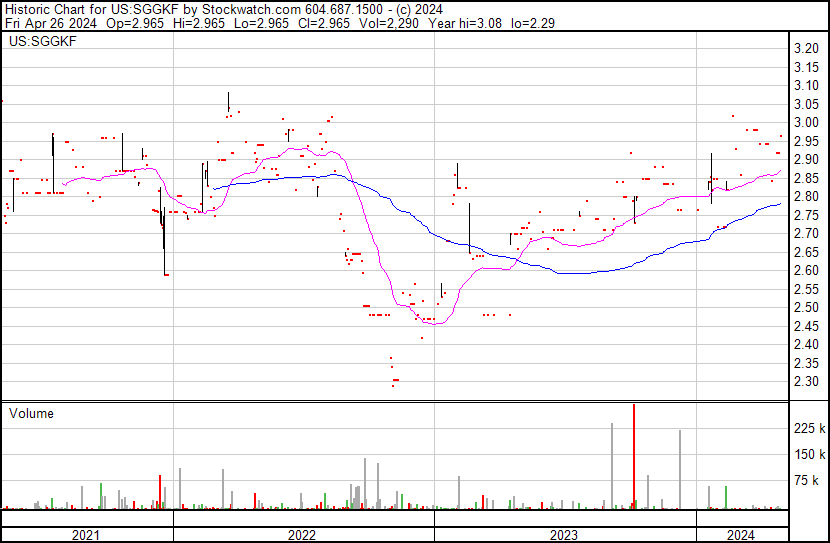Image resolution: width=830 pixels, height=543 pixels.
Task: Click the date text 'Fri Apr 26 2024'
Action: click(x=51, y=23)
